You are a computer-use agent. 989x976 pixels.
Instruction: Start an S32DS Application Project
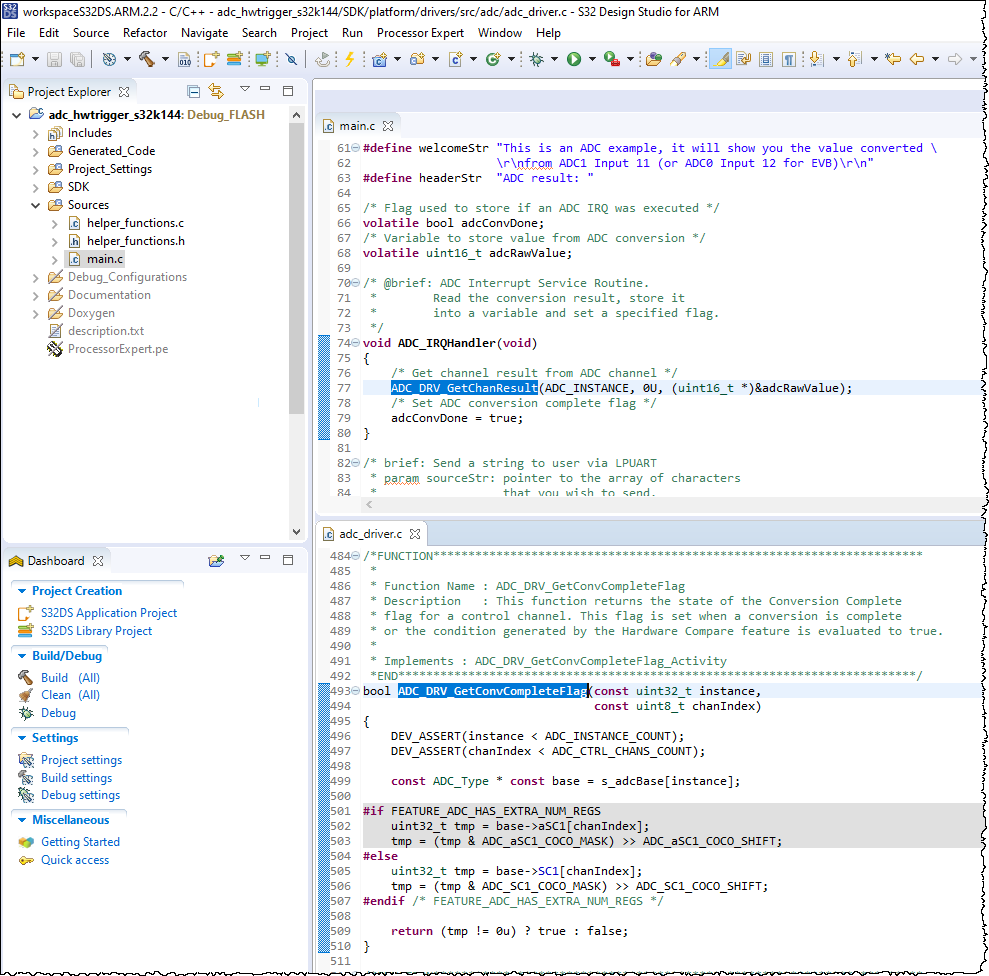point(108,612)
